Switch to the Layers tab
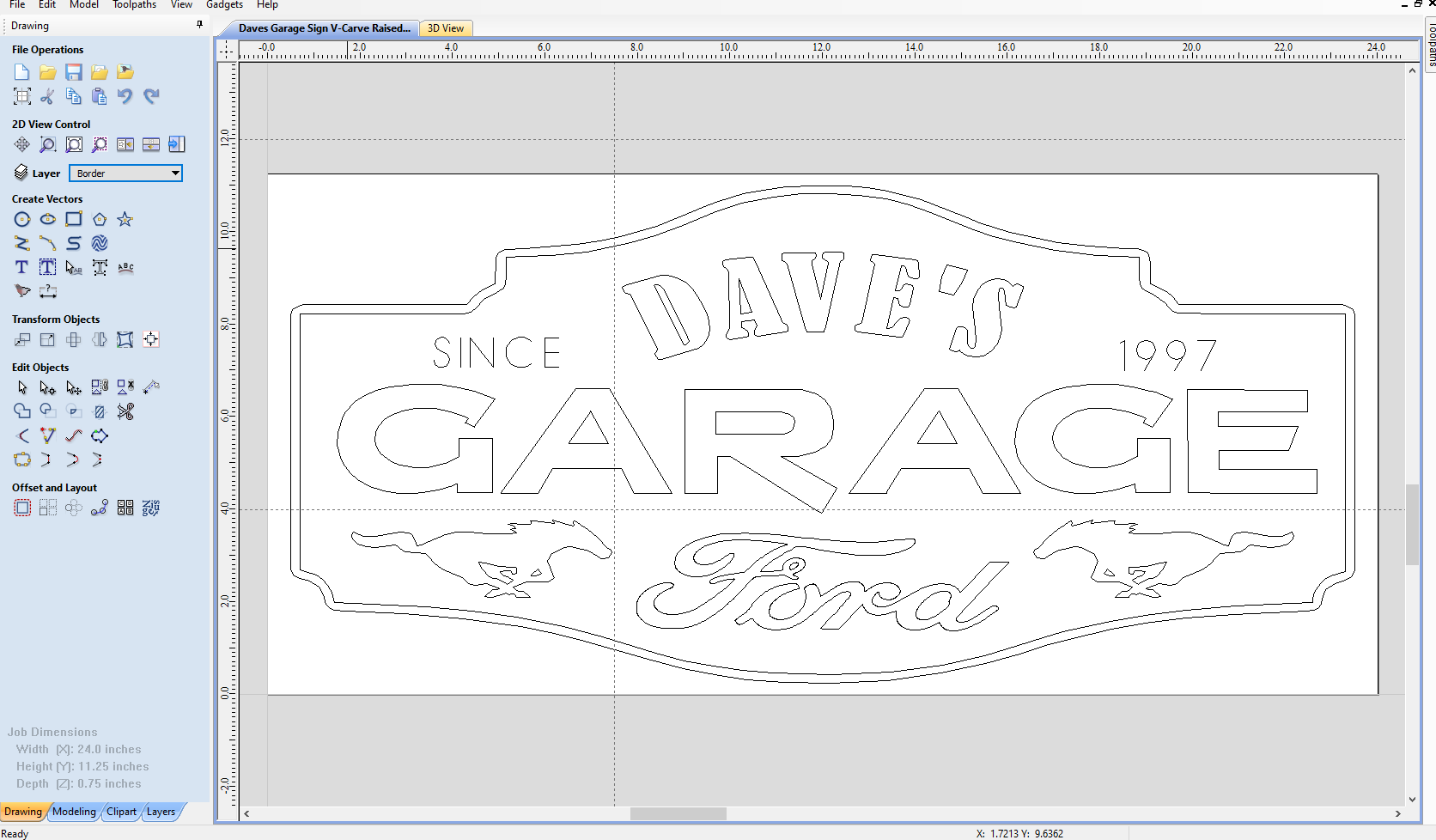 [x=161, y=812]
